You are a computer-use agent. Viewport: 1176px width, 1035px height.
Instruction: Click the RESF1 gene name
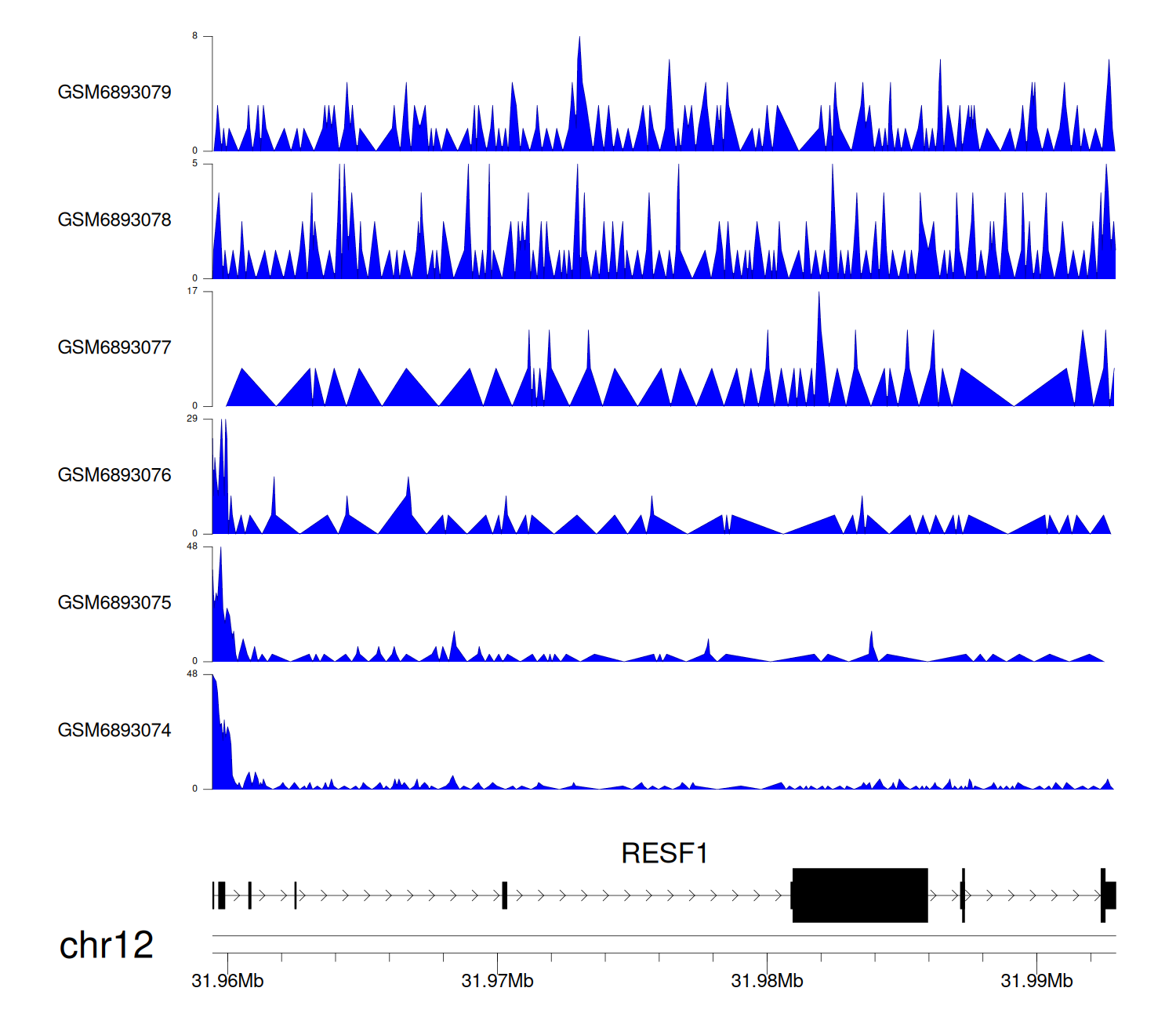(664, 853)
